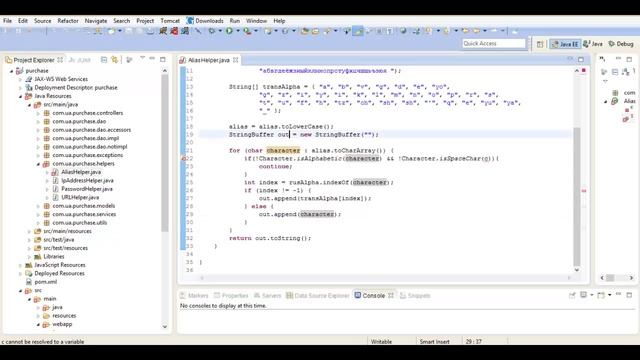The image size is (640, 360).
Task: Expand com.ua.purchase.controllers package
Action: click(x=38, y=113)
